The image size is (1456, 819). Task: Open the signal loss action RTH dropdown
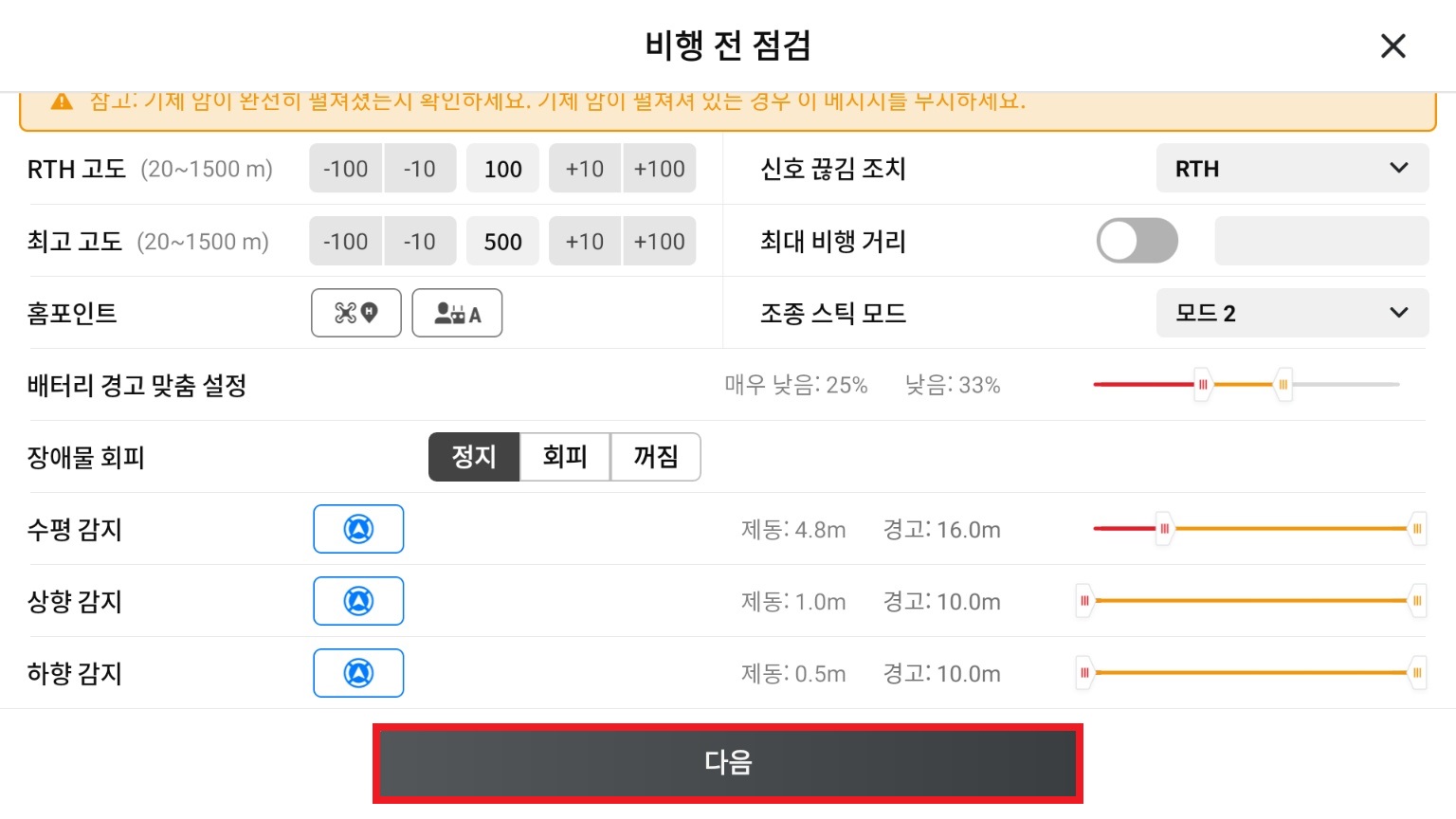(1292, 168)
